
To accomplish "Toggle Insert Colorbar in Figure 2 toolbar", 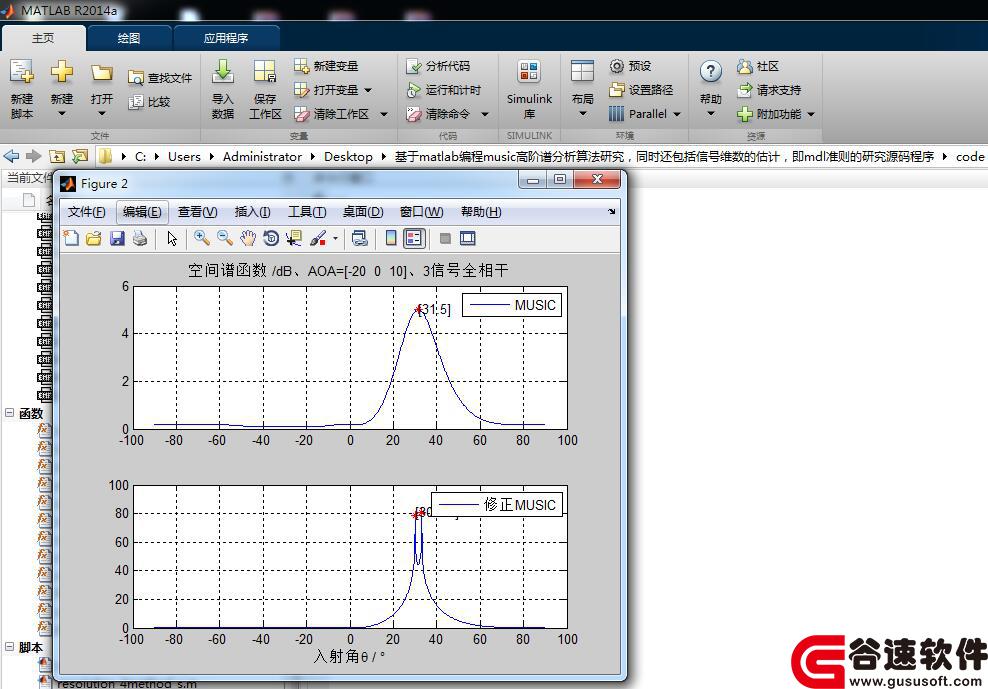I will (x=391, y=238).
